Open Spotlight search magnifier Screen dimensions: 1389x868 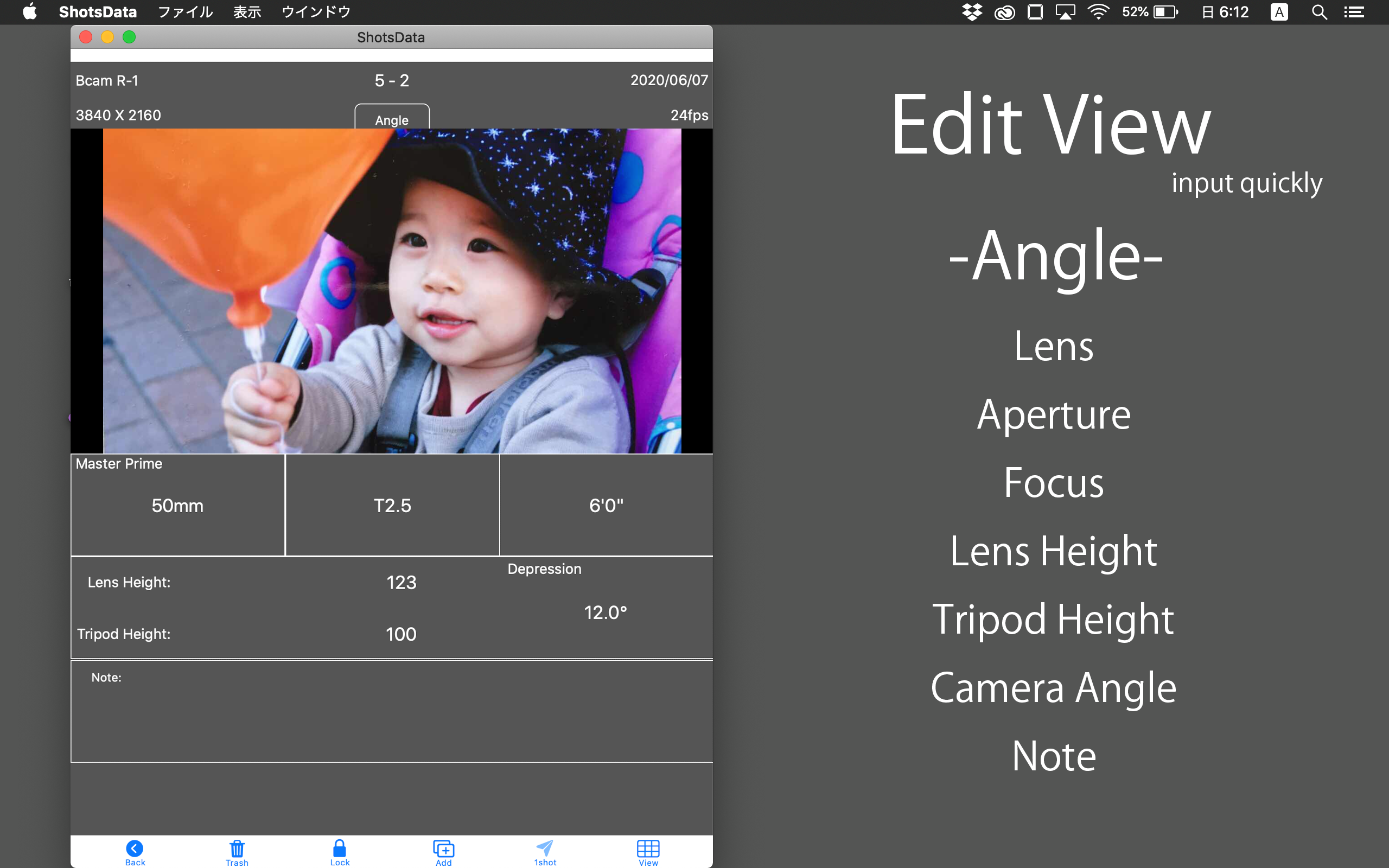point(1319,12)
